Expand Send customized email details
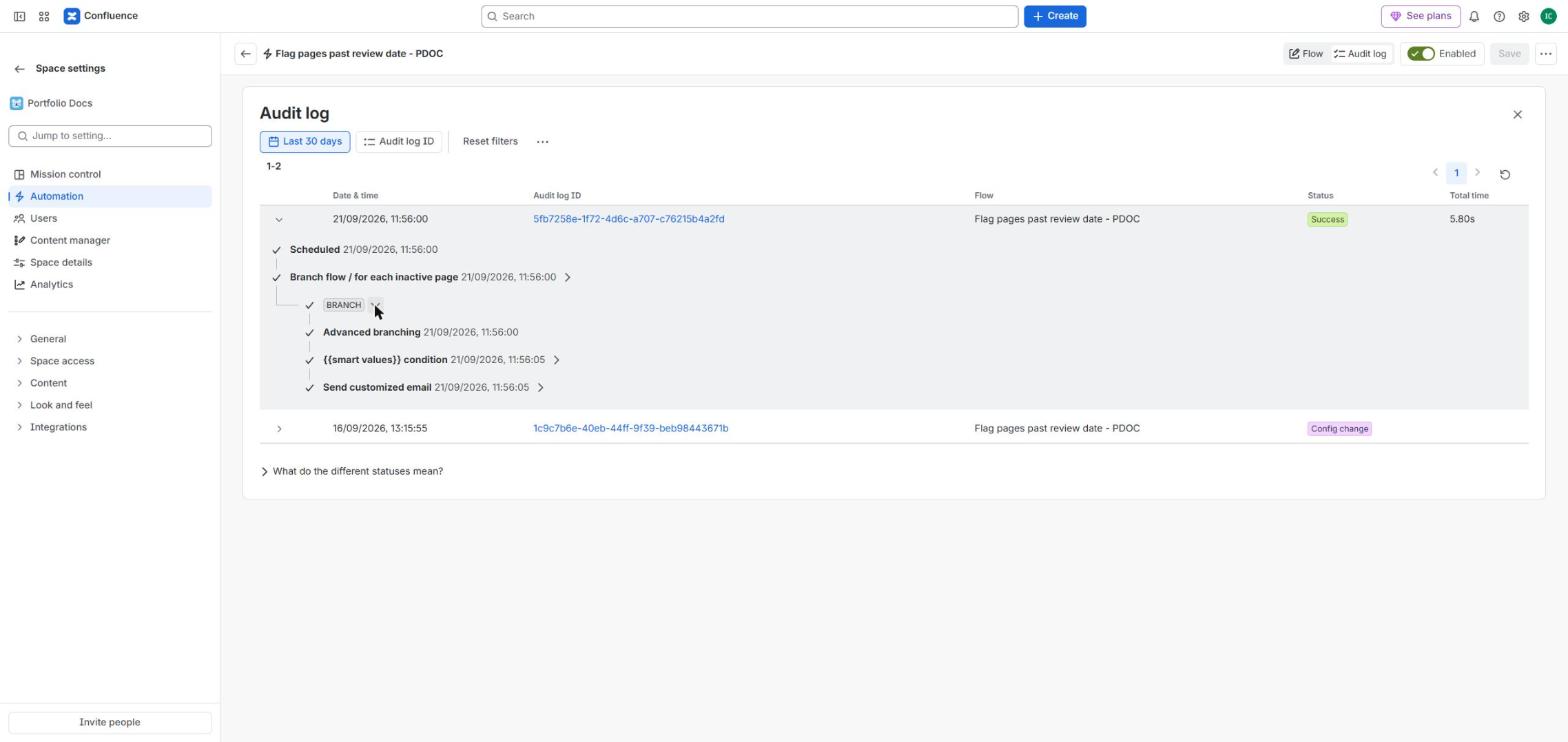The height and width of the screenshot is (742, 1568). click(x=541, y=388)
